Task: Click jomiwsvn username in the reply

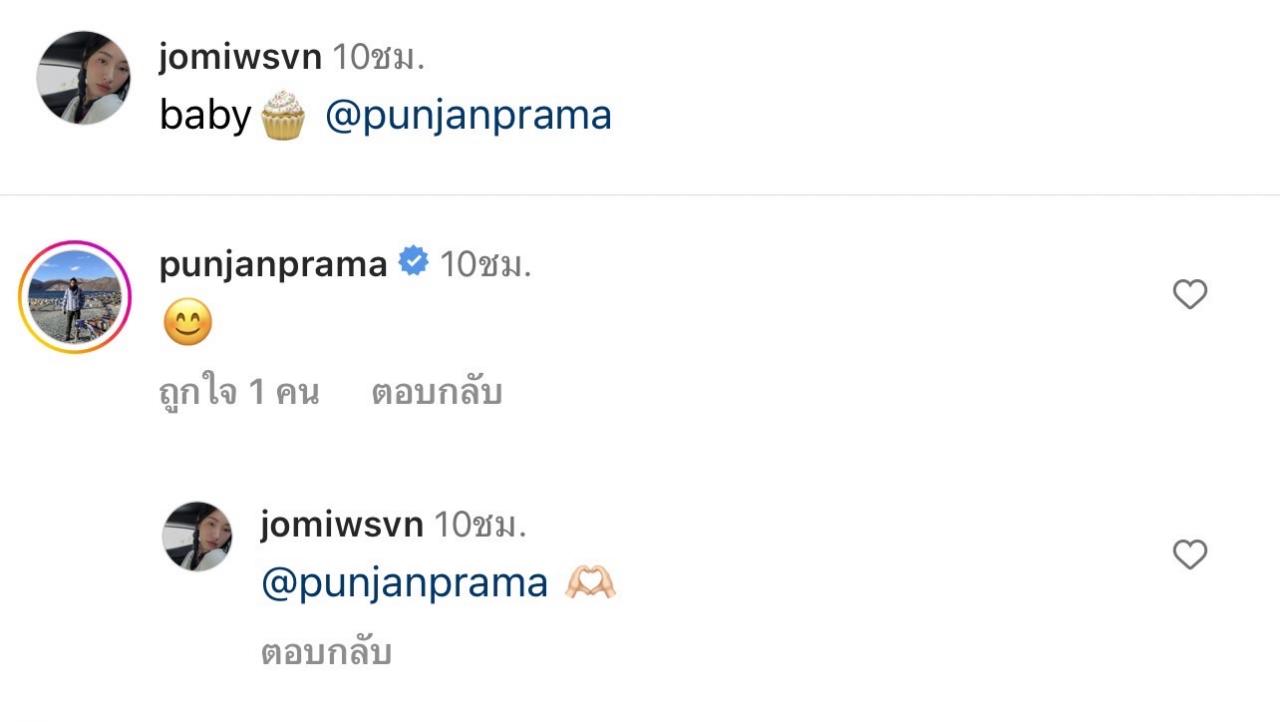Action: (x=341, y=524)
